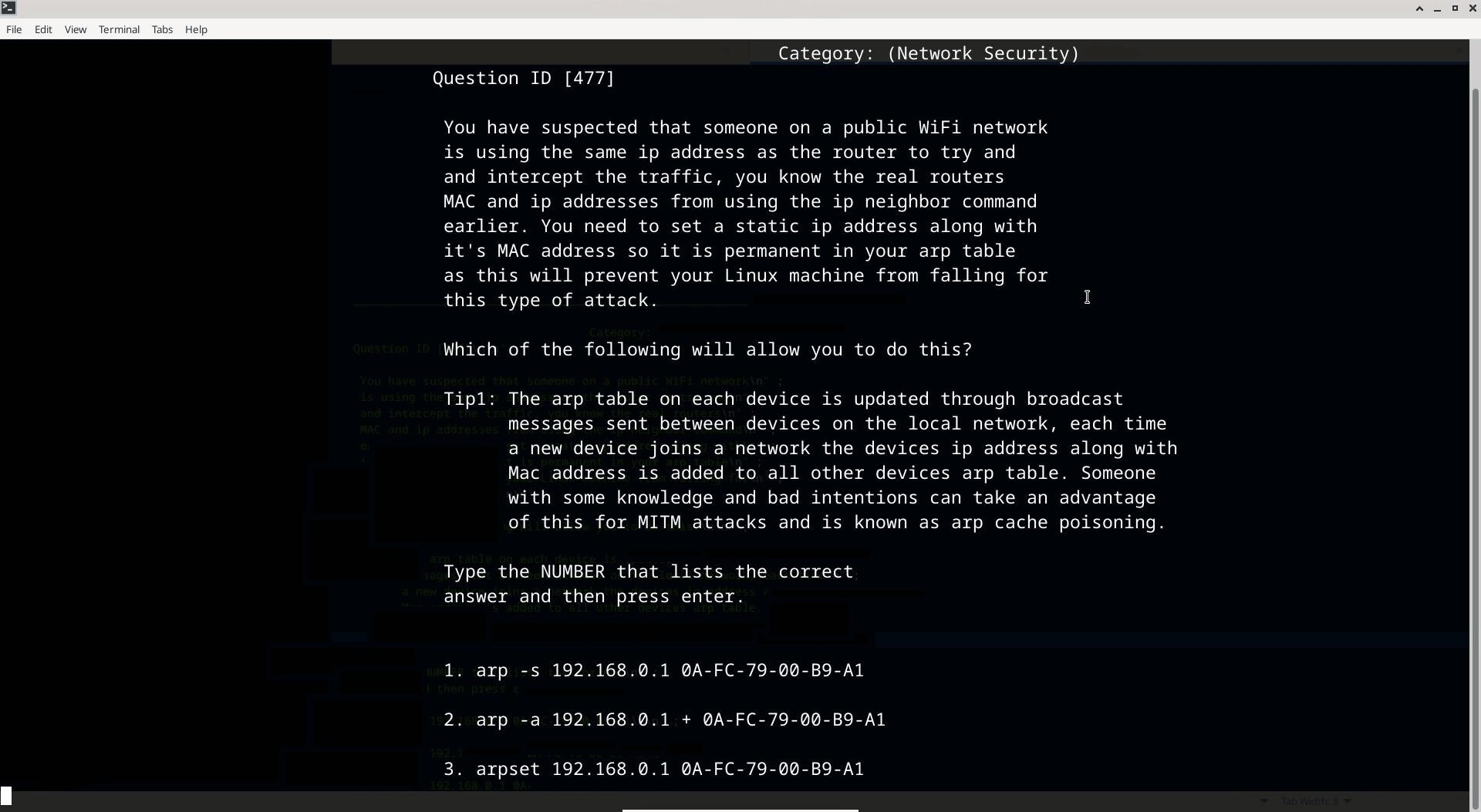Roll up window with the up-arrow button

tap(1419, 8)
